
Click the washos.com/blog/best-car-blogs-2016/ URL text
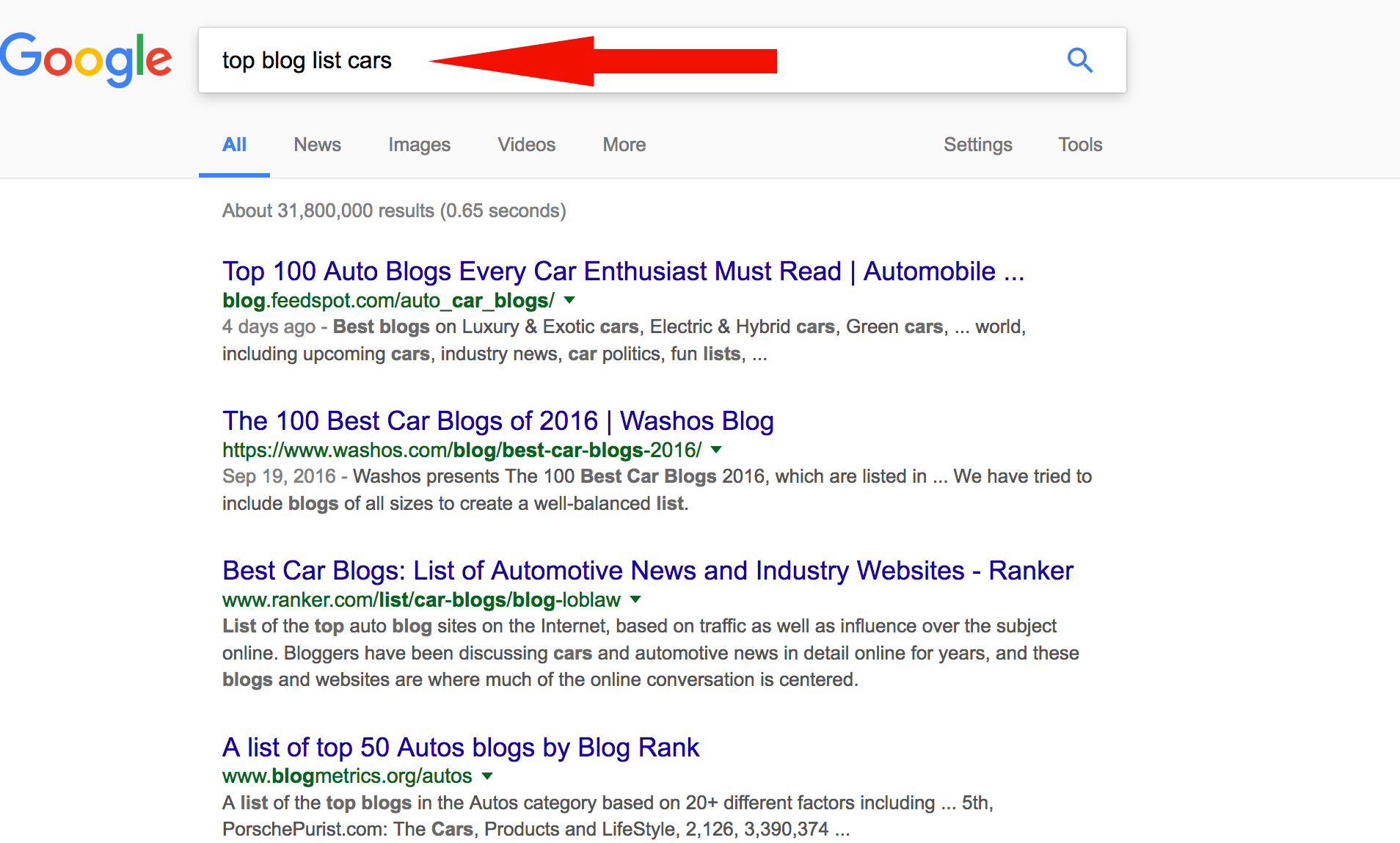462,450
